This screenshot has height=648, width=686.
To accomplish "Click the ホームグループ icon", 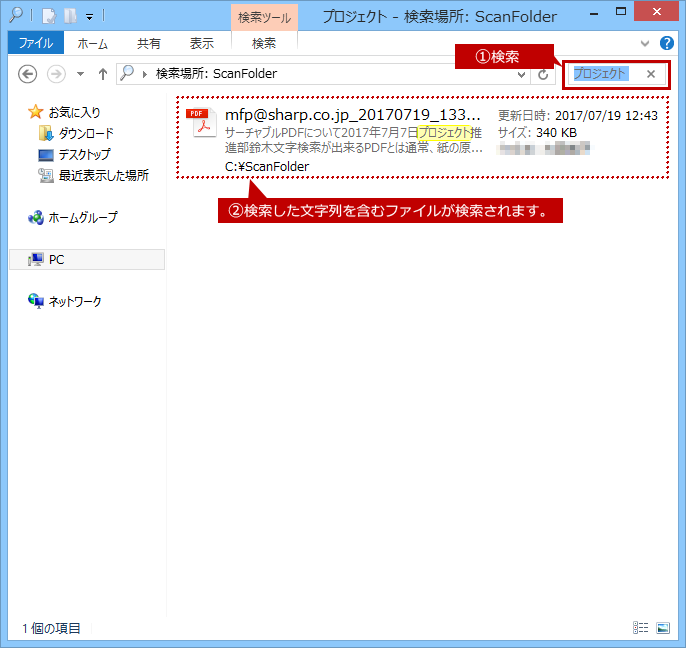I will 36,217.
